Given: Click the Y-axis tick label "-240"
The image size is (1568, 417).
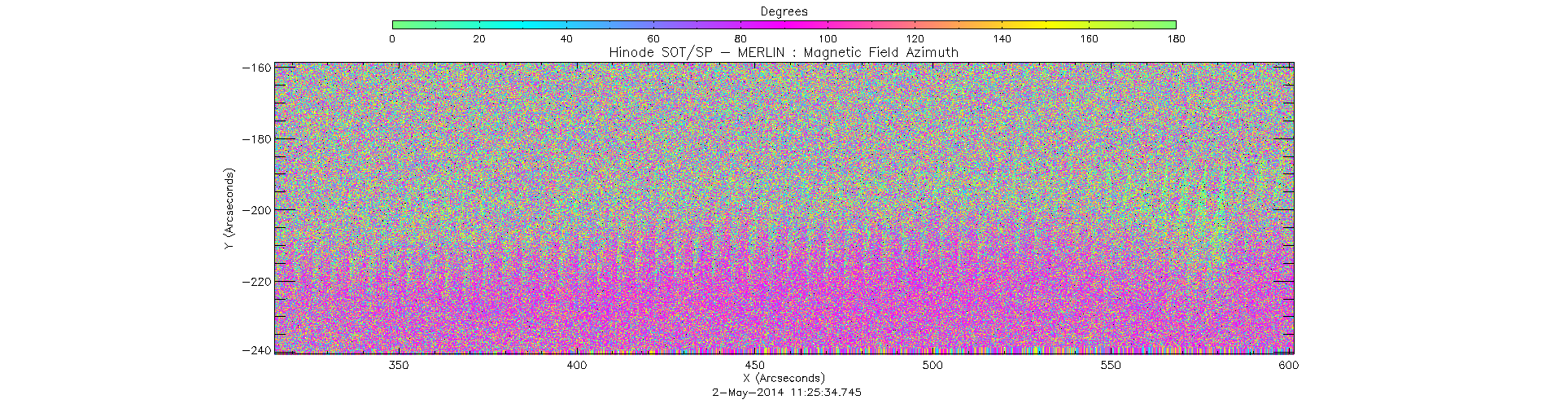Looking at the screenshot, I should 257,350.
